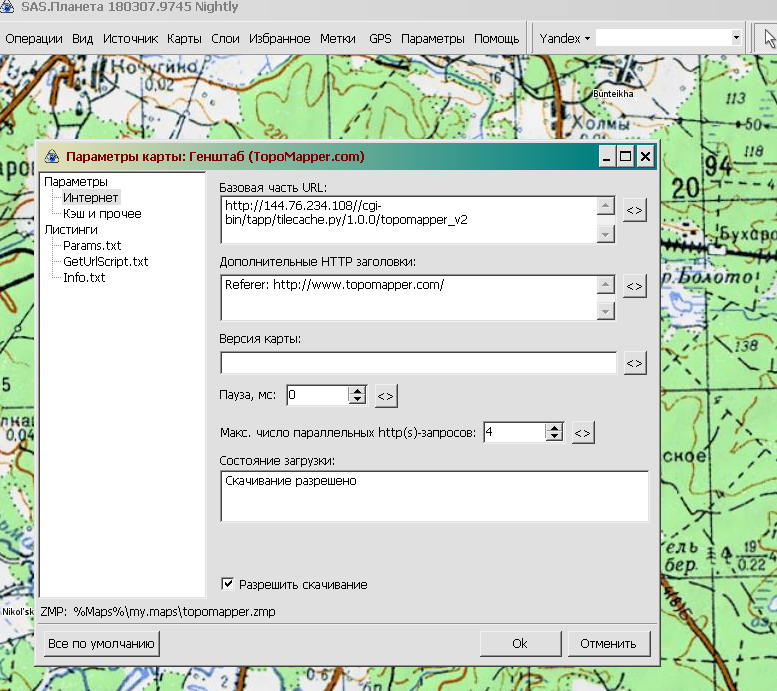Select Кэш и прочее tree item
This screenshot has width=777, height=691.
click(x=102, y=213)
